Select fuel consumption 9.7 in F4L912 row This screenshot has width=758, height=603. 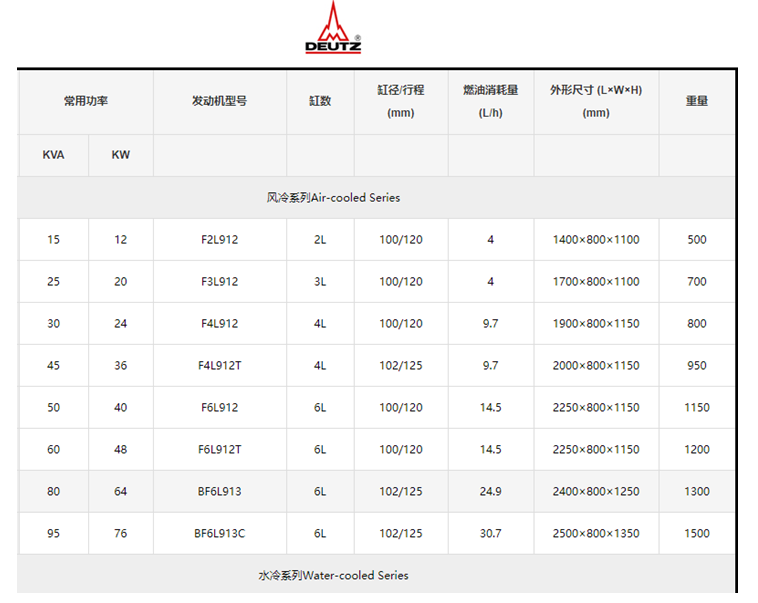[491, 324]
